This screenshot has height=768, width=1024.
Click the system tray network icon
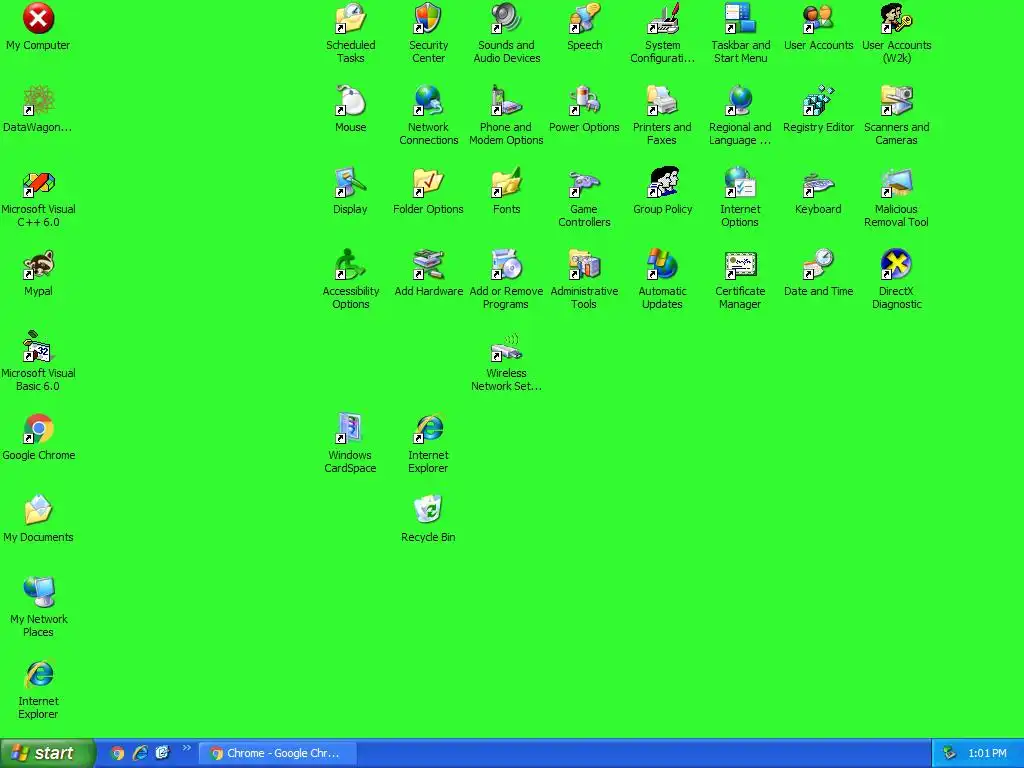click(x=950, y=753)
